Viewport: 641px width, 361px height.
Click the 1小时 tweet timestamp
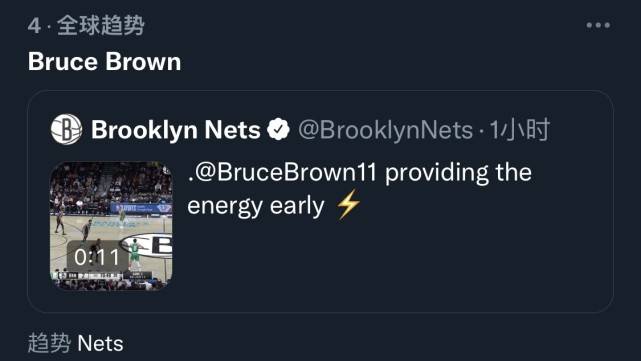[x=519, y=130]
